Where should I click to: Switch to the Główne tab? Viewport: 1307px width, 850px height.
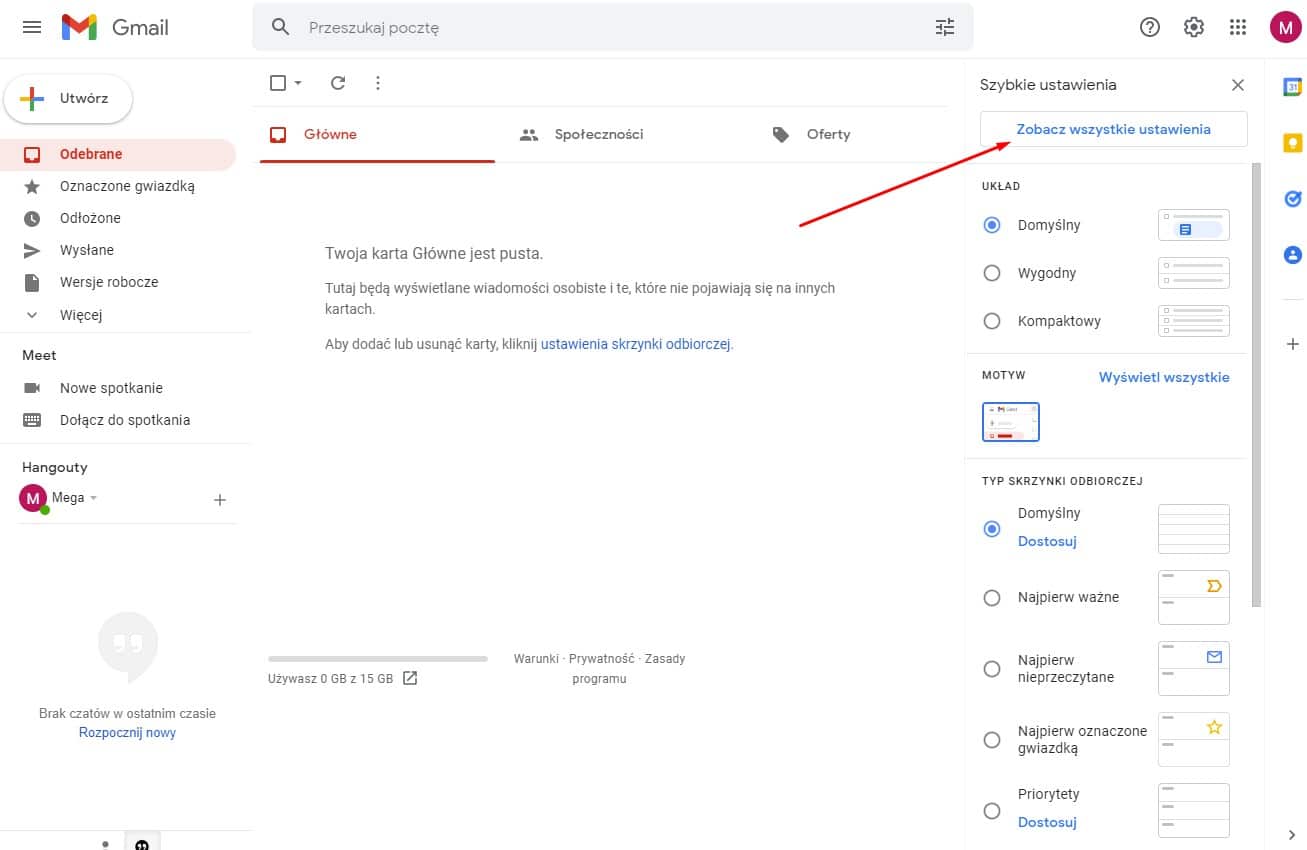(x=377, y=134)
